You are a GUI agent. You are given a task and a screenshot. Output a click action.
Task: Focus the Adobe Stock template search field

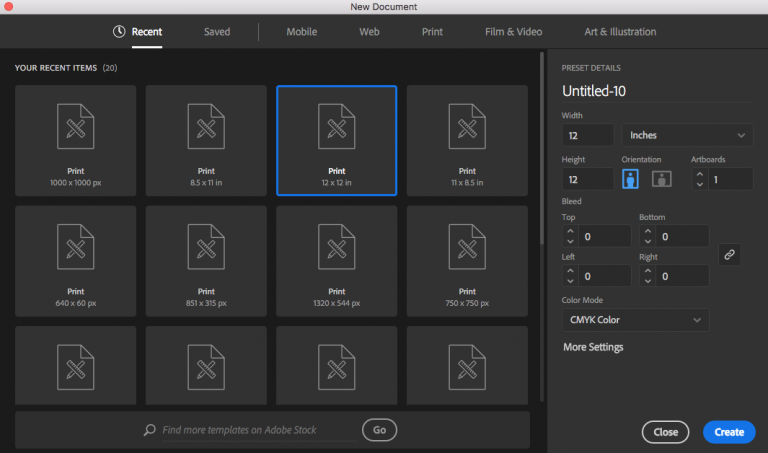pyautogui.click(x=259, y=430)
